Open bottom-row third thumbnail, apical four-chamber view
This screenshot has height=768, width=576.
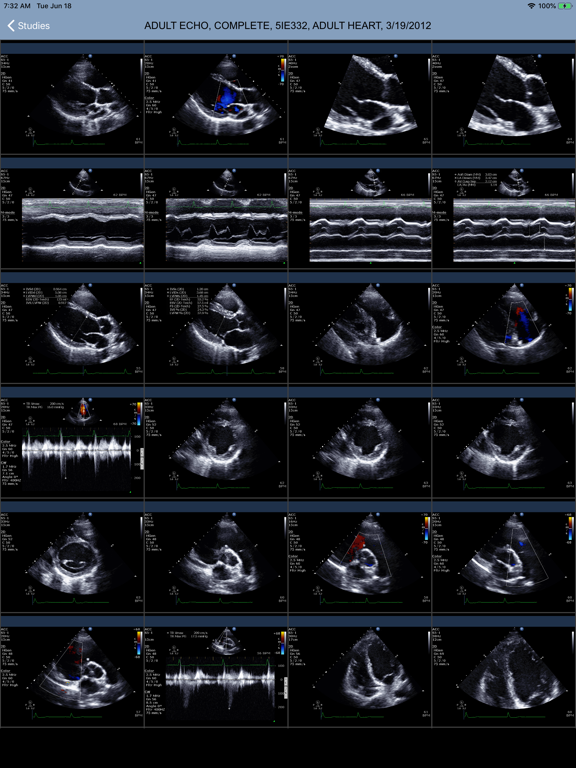click(x=360, y=672)
